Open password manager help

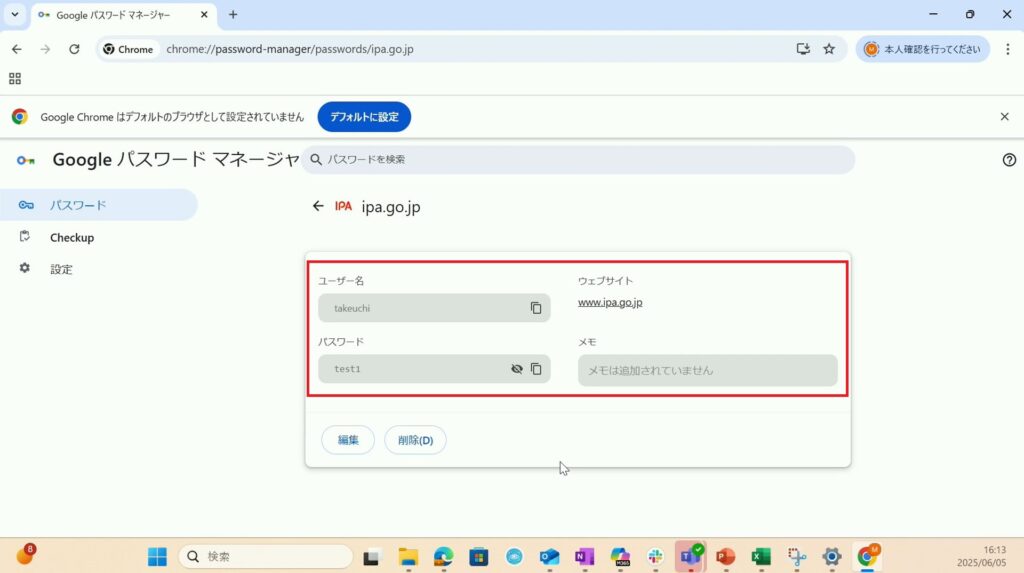[1009, 159]
